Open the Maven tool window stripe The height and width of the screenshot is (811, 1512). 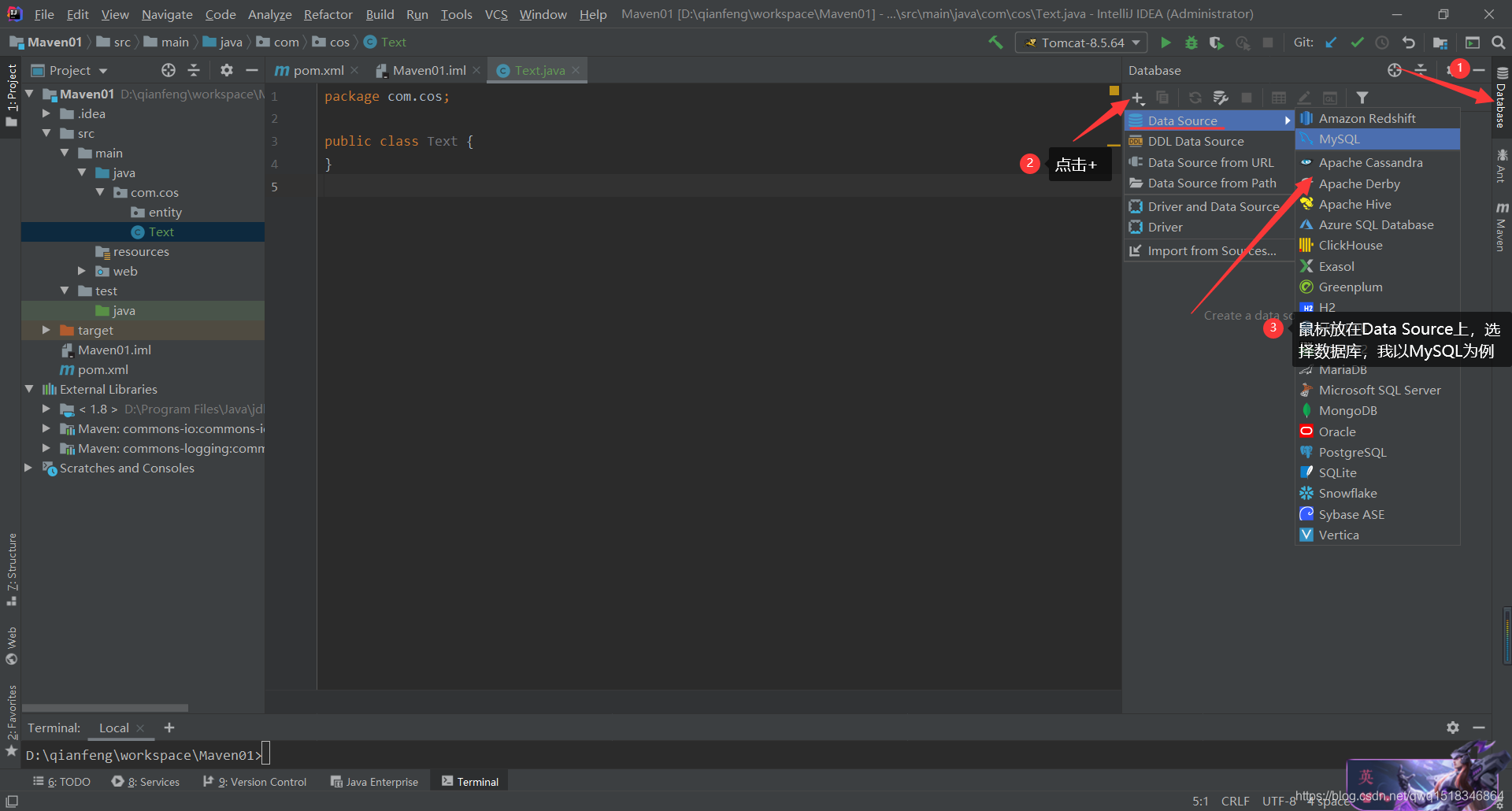1502,227
